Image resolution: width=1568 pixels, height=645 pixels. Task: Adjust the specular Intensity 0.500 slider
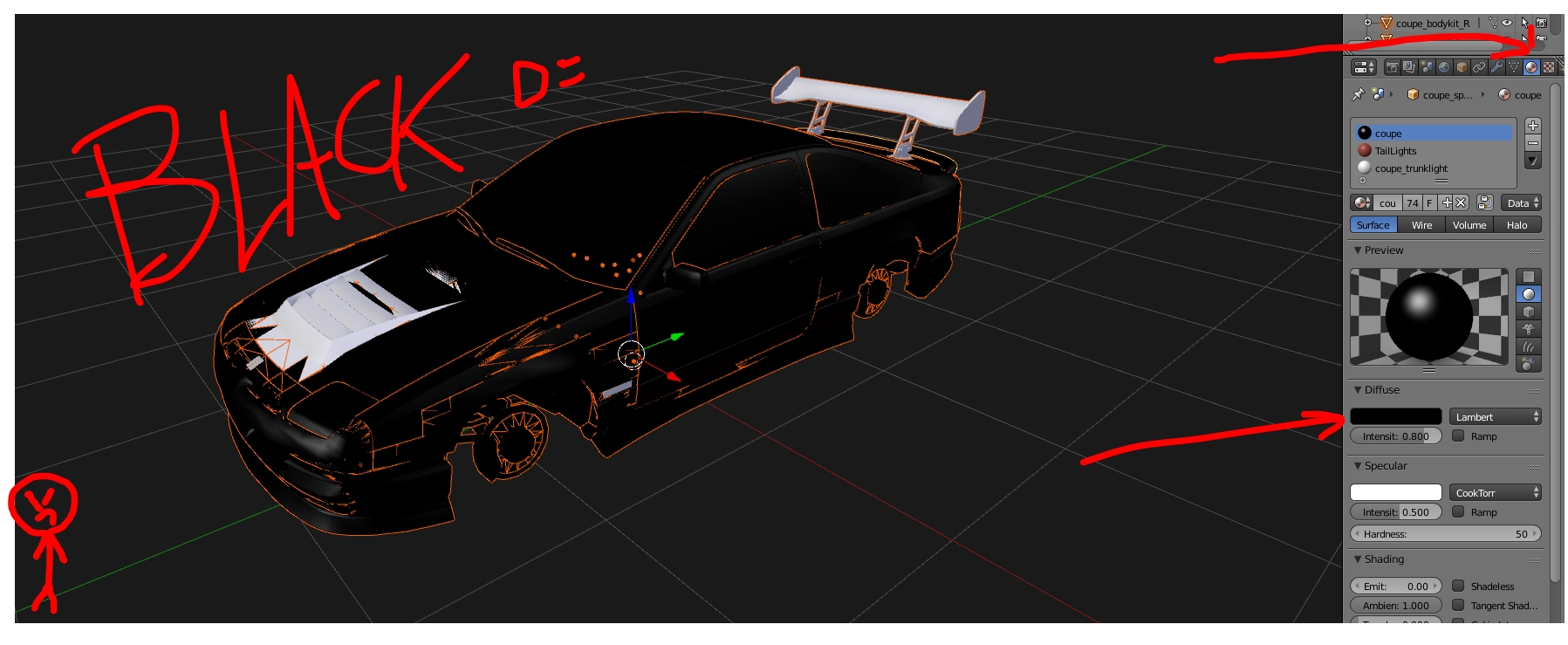[x=1396, y=511]
